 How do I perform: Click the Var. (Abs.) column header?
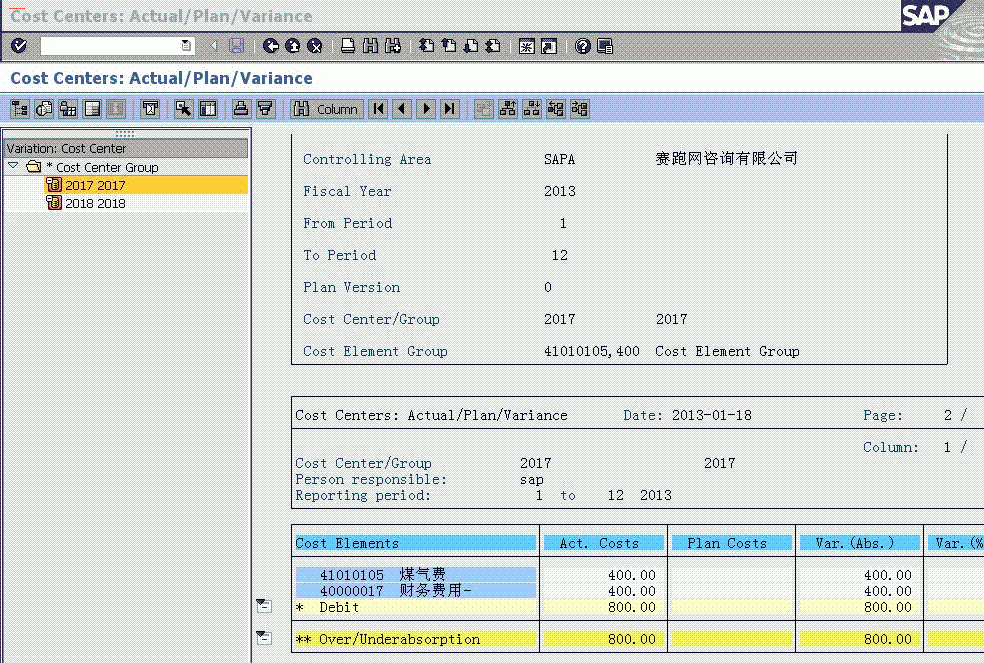click(x=860, y=543)
